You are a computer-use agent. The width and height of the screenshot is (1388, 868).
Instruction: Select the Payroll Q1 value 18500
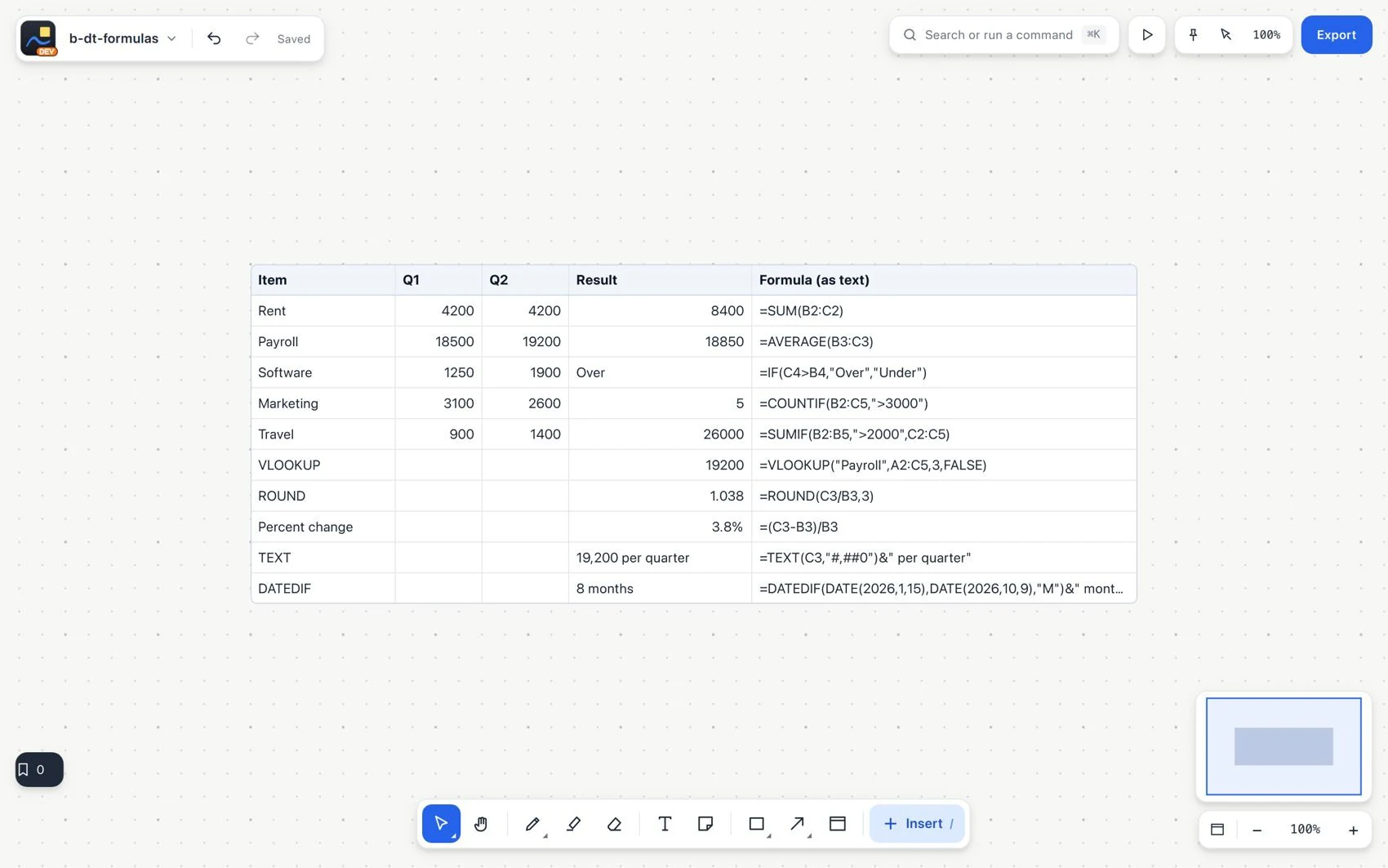[x=438, y=342]
